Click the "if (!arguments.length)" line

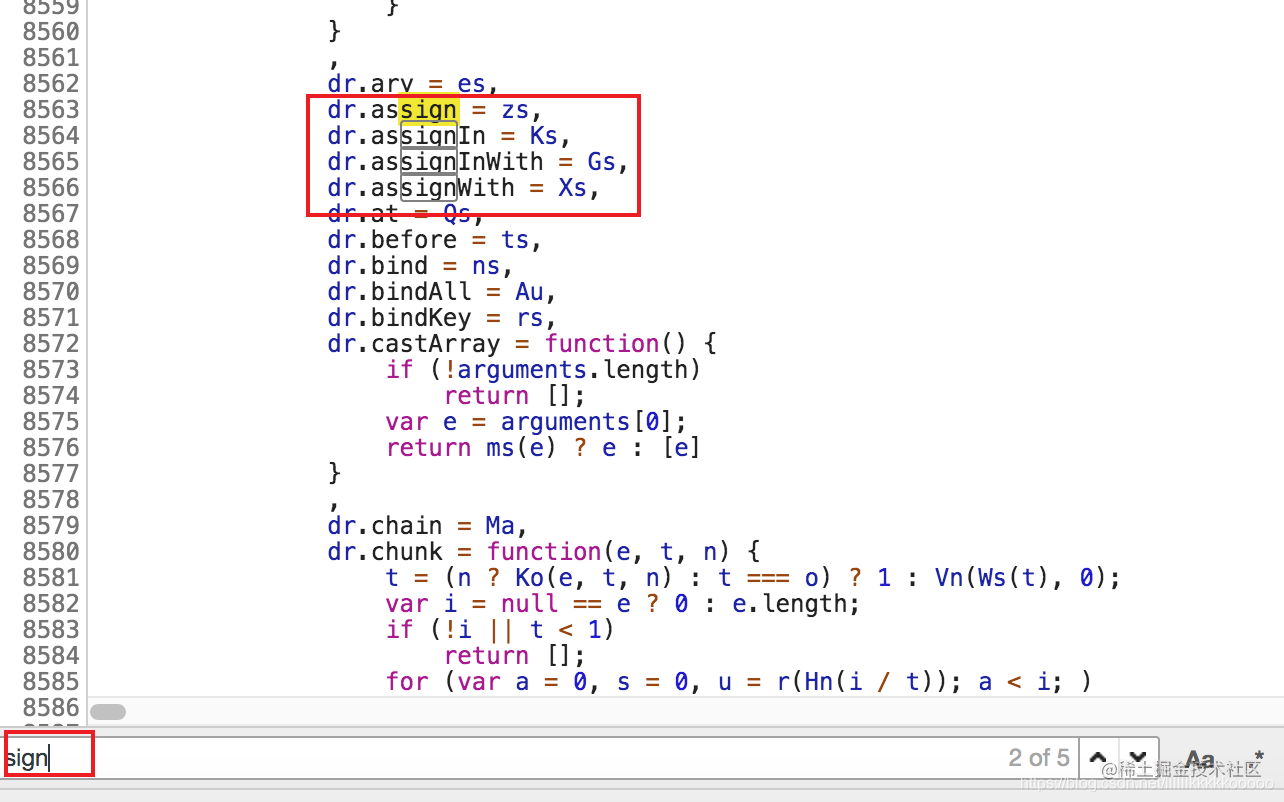coord(544,370)
